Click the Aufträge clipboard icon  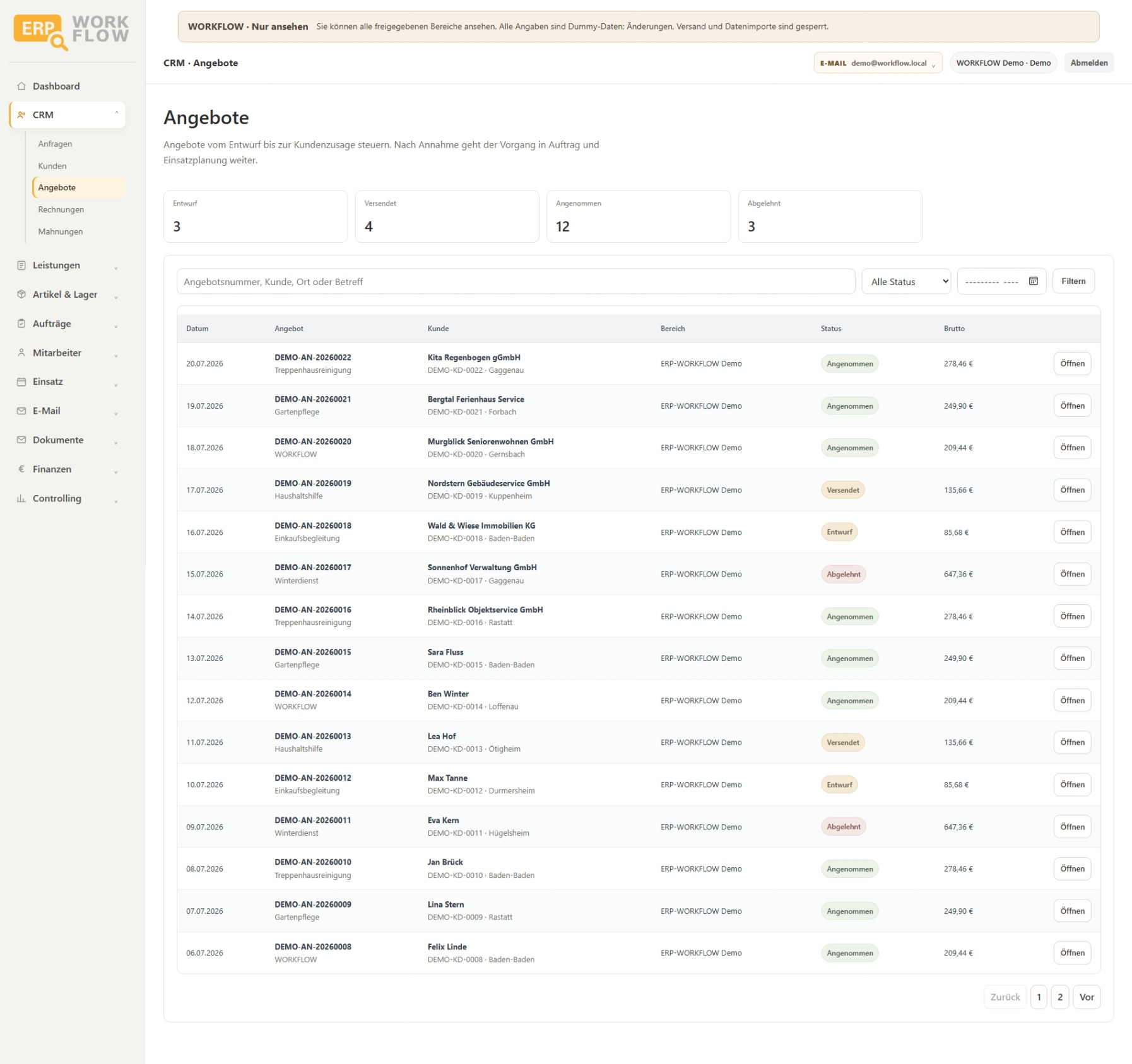21,324
